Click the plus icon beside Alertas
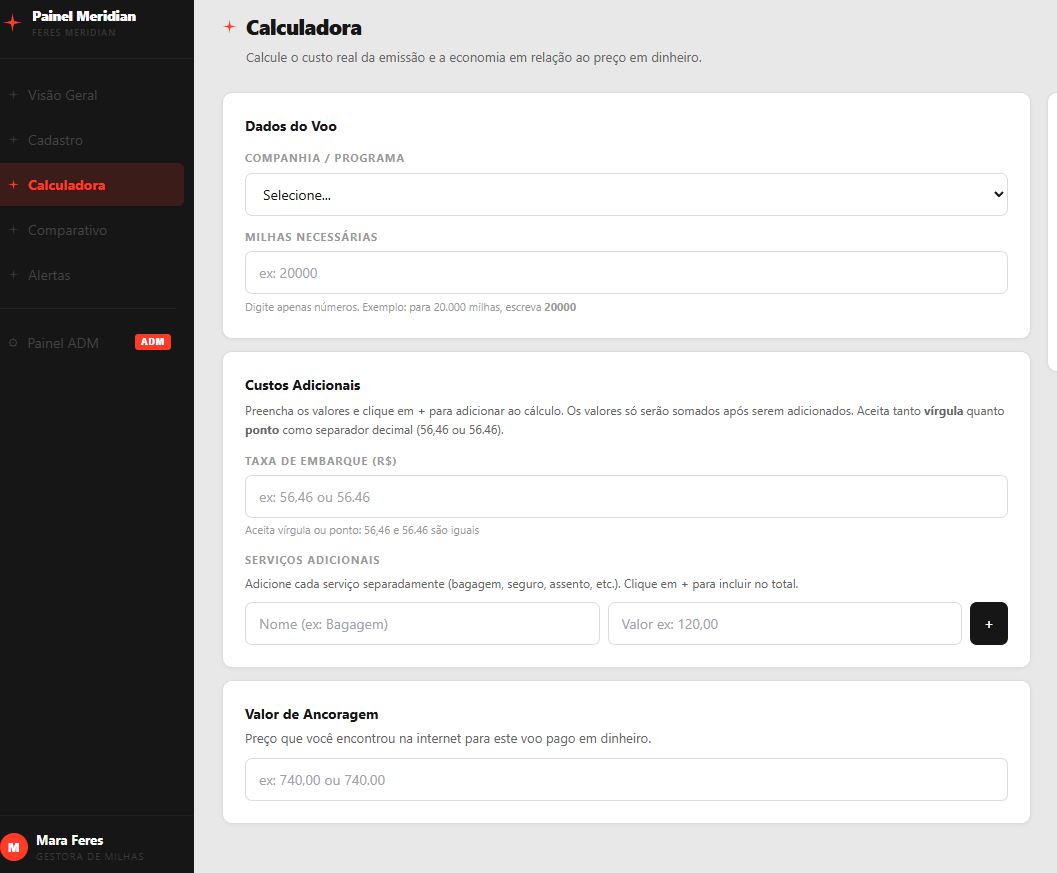The height and width of the screenshot is (873, 1057). click(x=13, y=275)
